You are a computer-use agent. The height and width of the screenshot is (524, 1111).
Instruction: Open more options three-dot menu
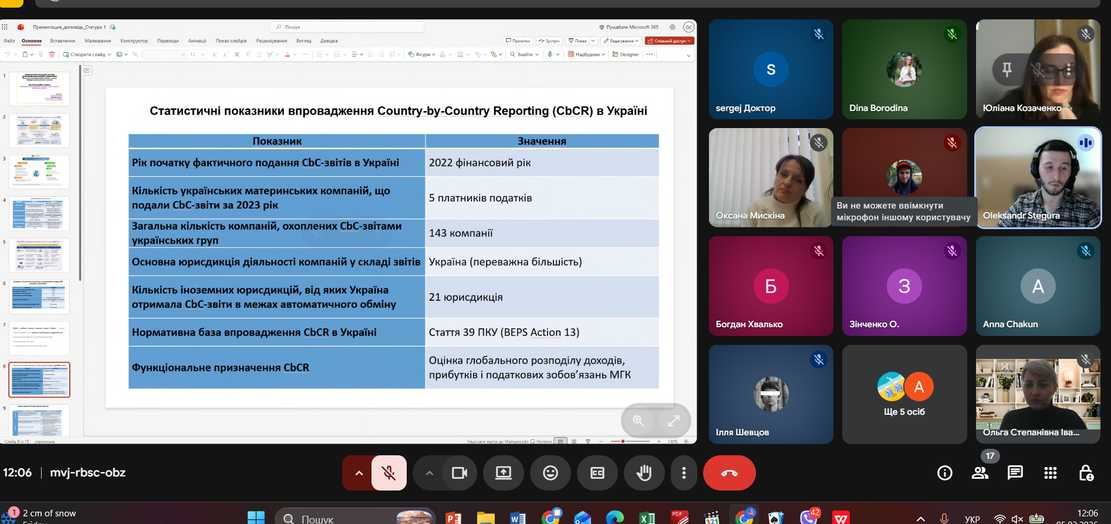[x=684, y=473]
